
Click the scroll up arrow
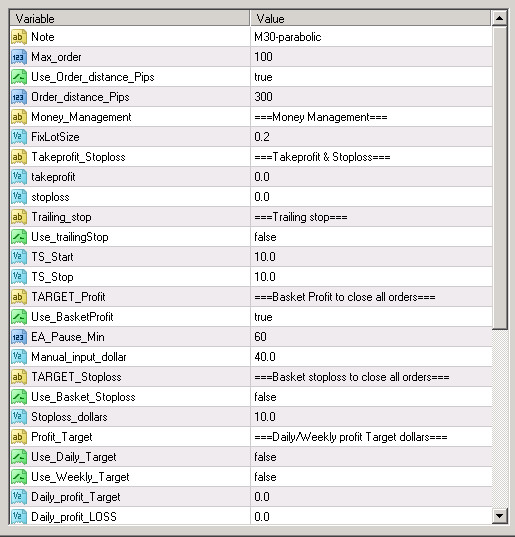pyautogui.click(x=500, y=18)
